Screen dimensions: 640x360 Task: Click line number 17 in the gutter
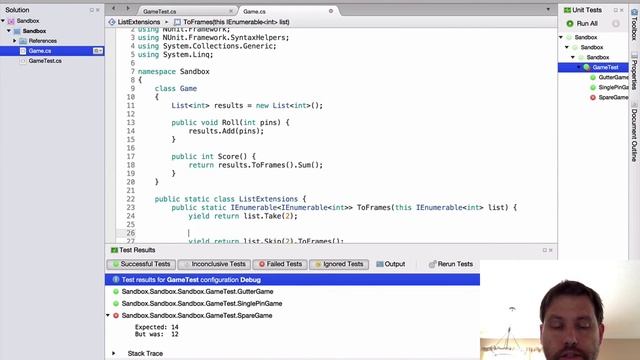coord(130,157)
